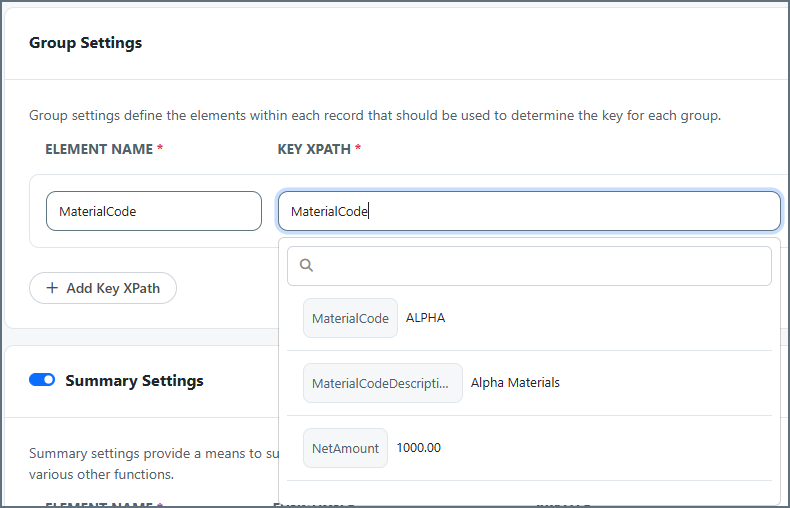
Task: Click the magnifier icon in the dropdown search
Action: point(307,266)
